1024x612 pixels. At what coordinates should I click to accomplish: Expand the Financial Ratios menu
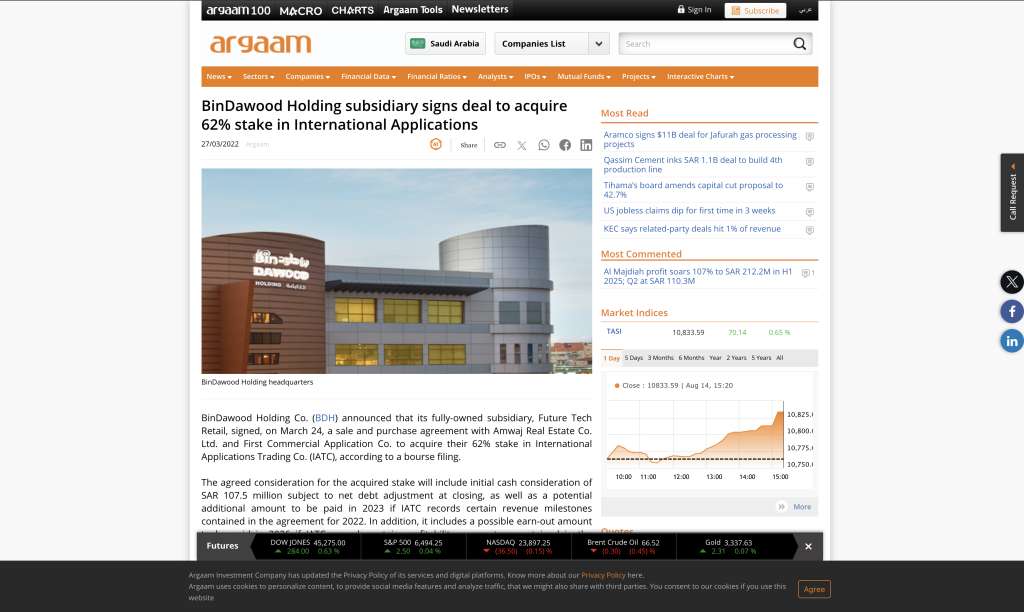[437, 77]
